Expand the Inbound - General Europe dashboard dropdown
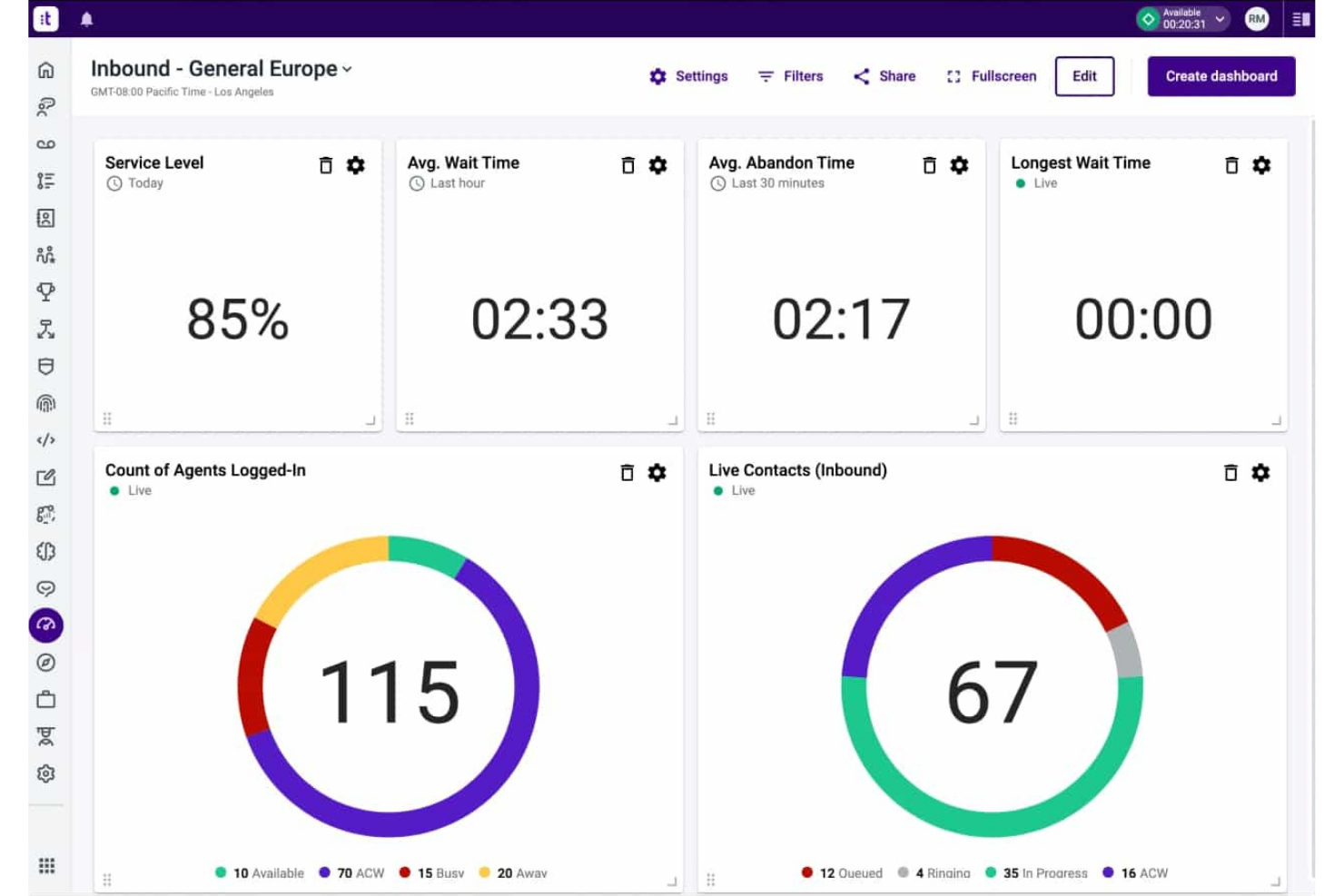 point(348,68)
